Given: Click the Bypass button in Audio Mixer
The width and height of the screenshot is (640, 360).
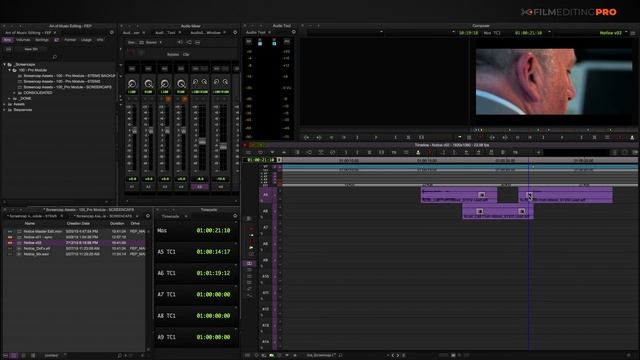Looking at the screenshot, I should pyautogui.click(x=173, y=54).
